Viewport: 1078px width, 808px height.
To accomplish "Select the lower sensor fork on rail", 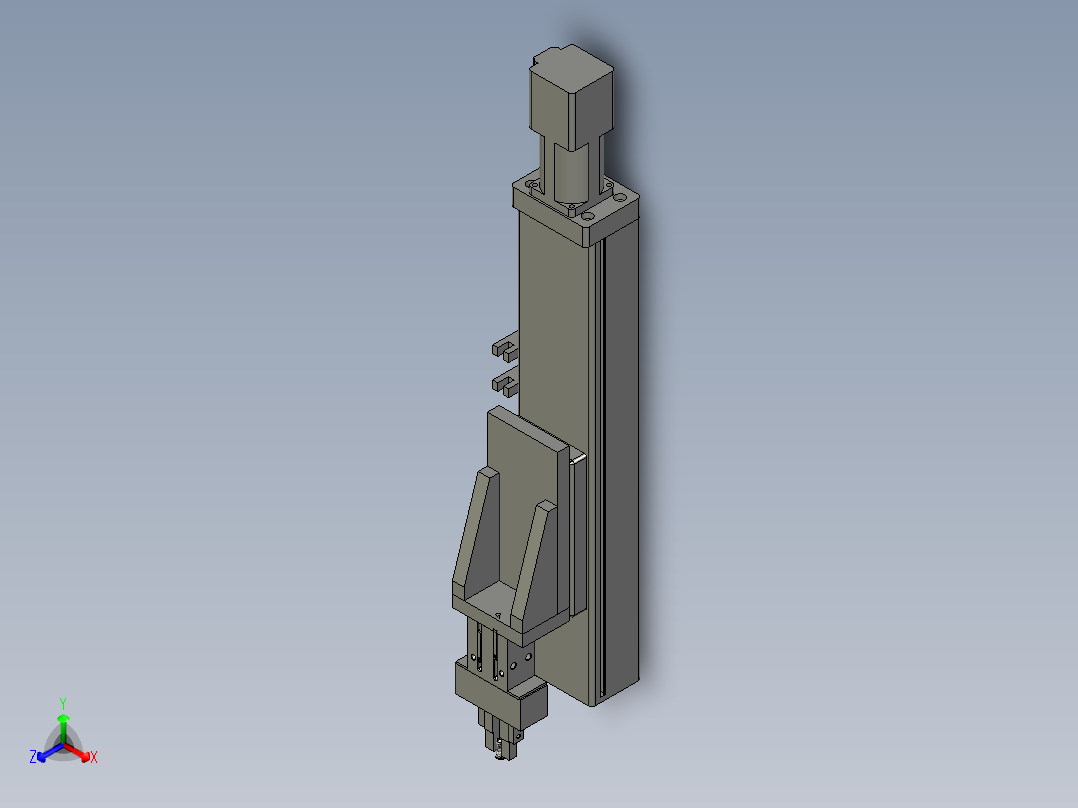I will (505, 383).
